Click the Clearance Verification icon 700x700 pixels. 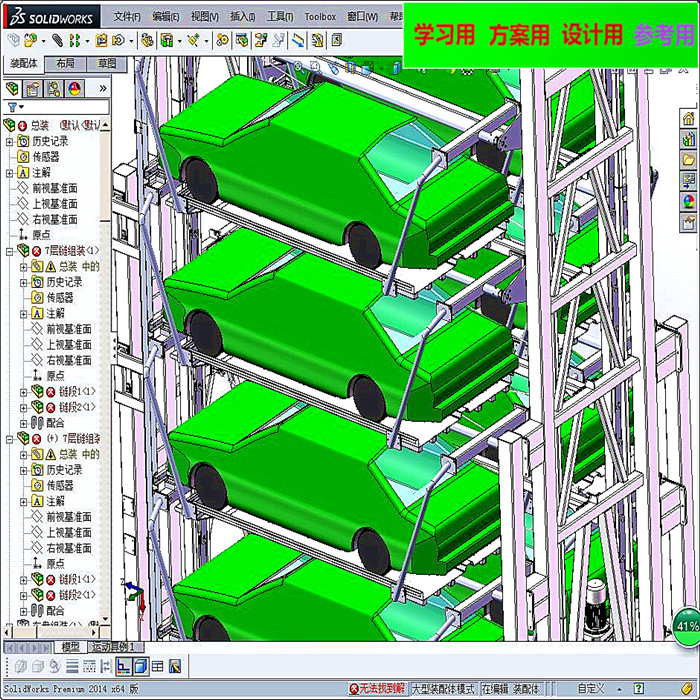coord(317,41)
